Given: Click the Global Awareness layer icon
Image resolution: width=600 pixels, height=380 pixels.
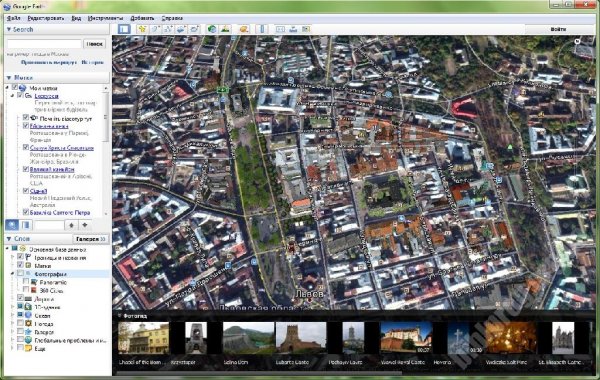Looking at the screenshot, I should [29, 340].
